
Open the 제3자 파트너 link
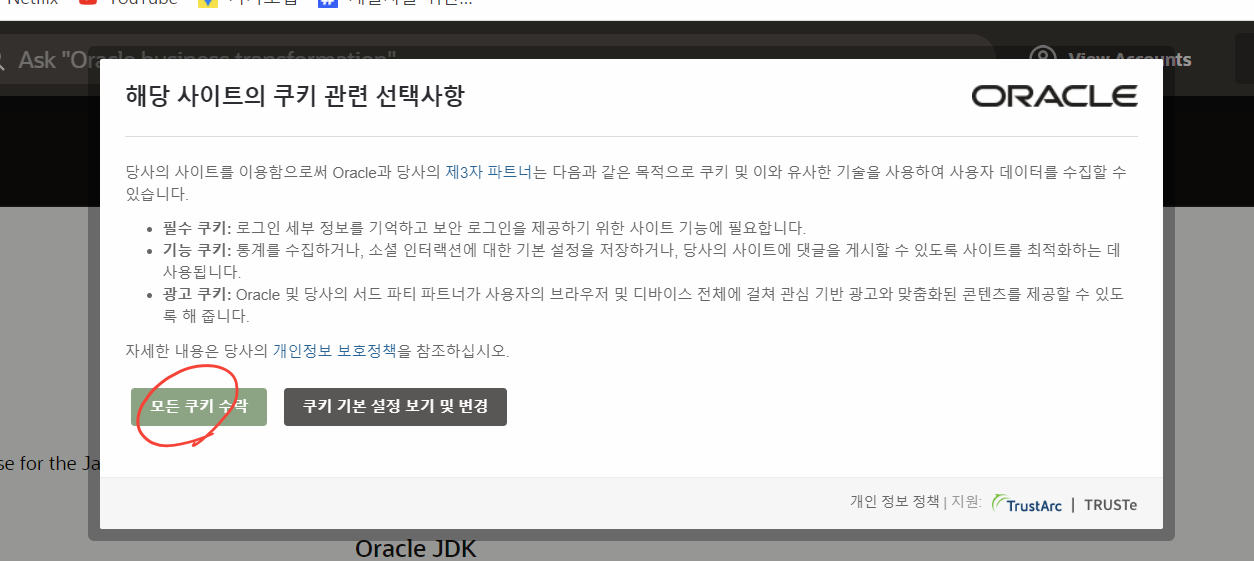[490, 172]
